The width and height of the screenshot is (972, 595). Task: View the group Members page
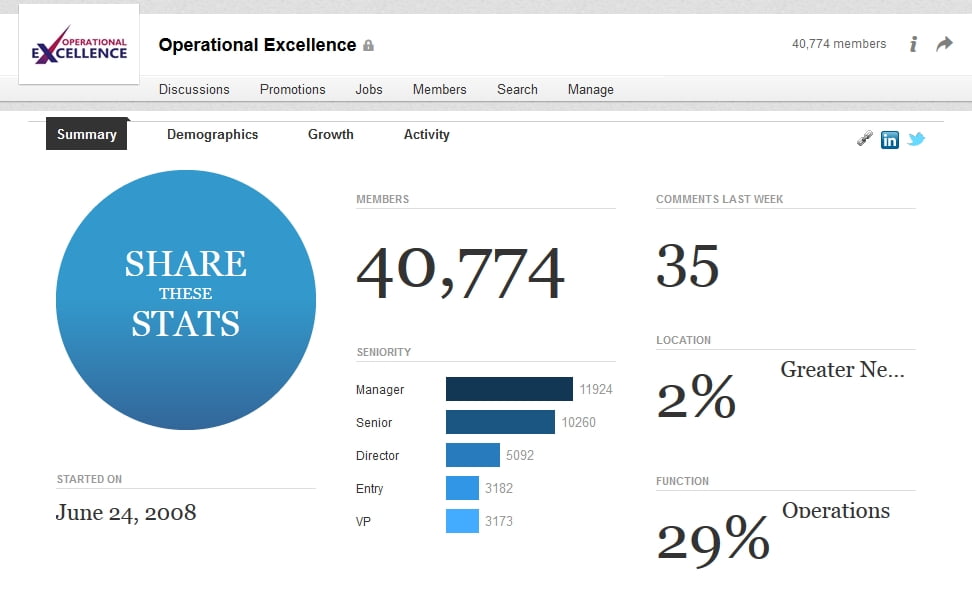(439, 89)
